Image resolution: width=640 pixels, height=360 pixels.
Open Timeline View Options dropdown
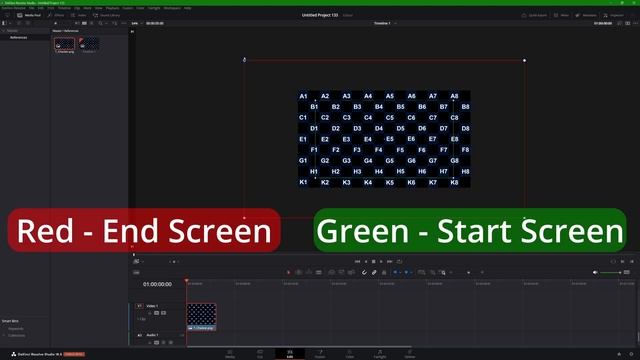pyautogui.click(x=136, y=272)
